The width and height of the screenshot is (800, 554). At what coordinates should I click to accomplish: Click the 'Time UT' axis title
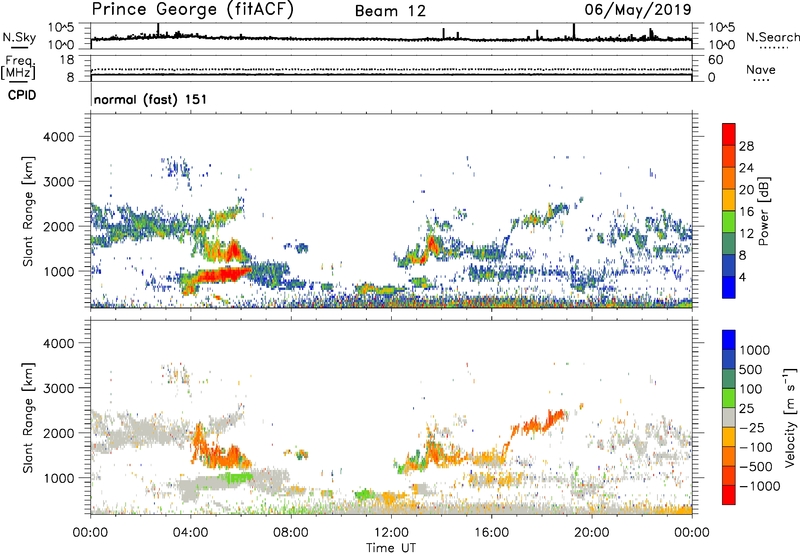391,548
